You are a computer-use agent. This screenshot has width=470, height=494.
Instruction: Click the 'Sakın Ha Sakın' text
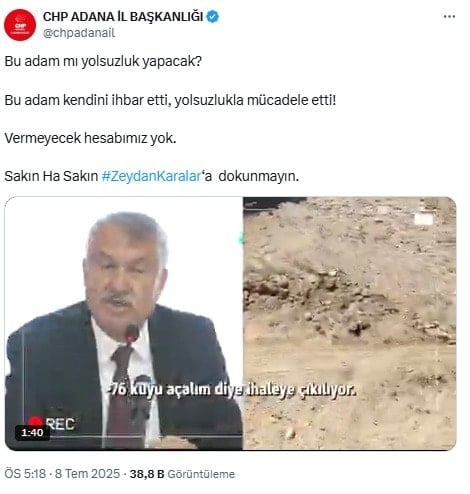click(51, 176)
